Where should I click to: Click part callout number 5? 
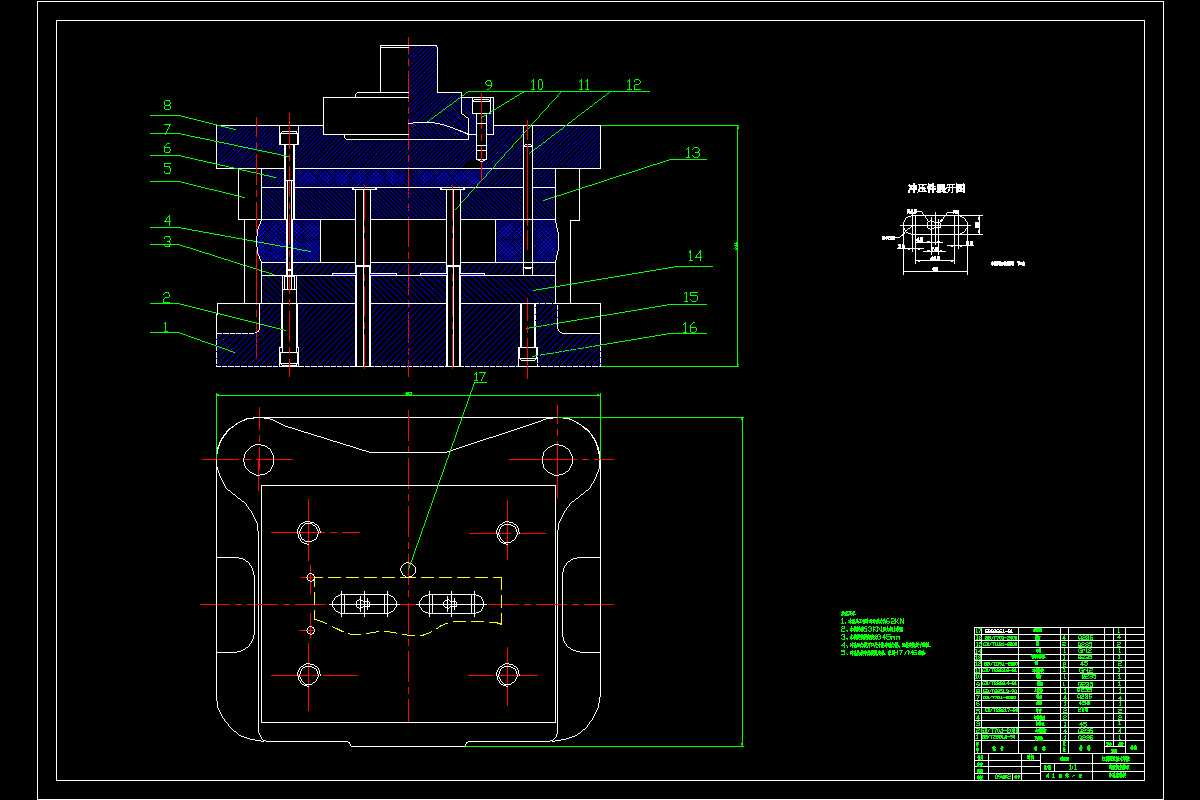click(x=167, y=169)
